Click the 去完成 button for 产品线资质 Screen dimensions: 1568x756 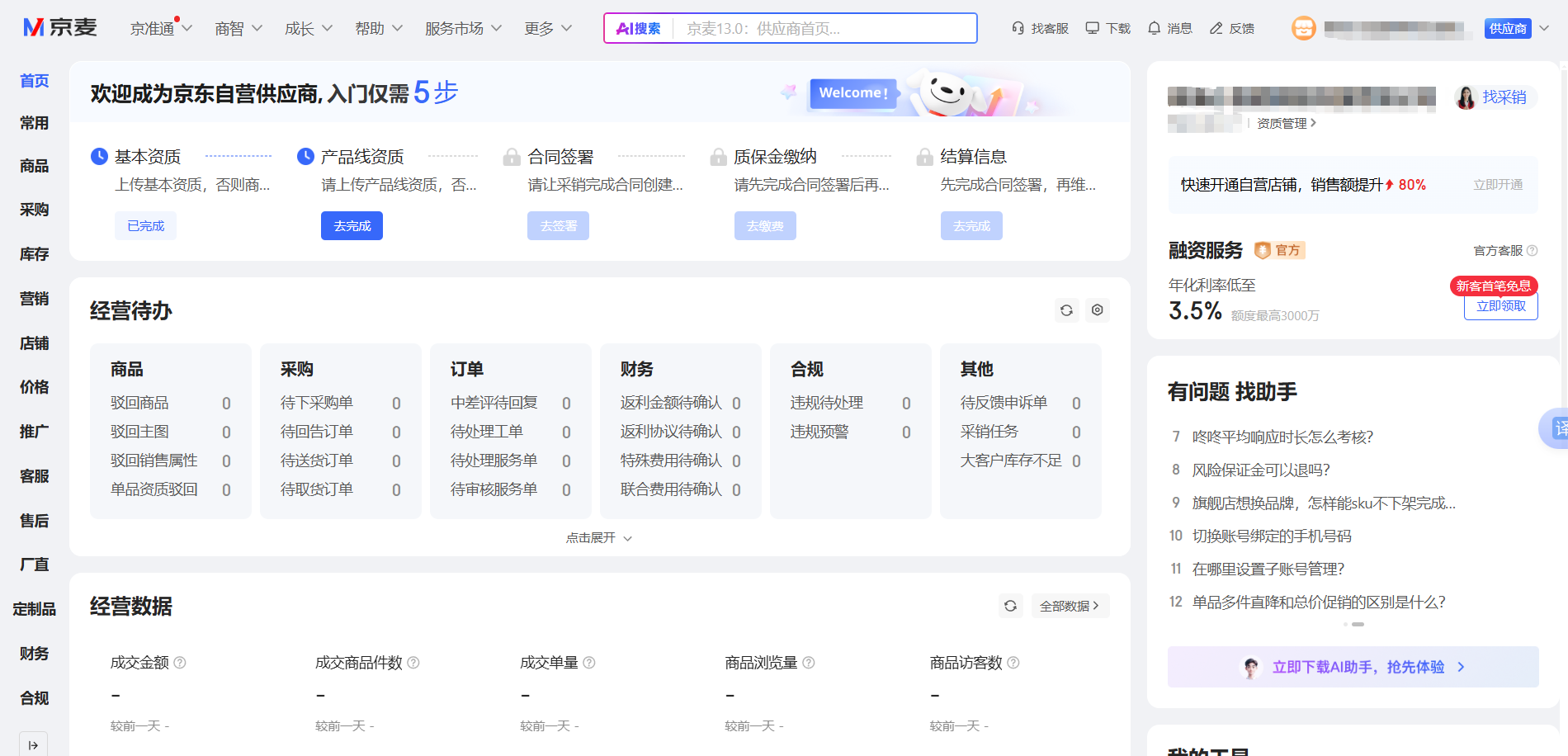click(352, 226)
